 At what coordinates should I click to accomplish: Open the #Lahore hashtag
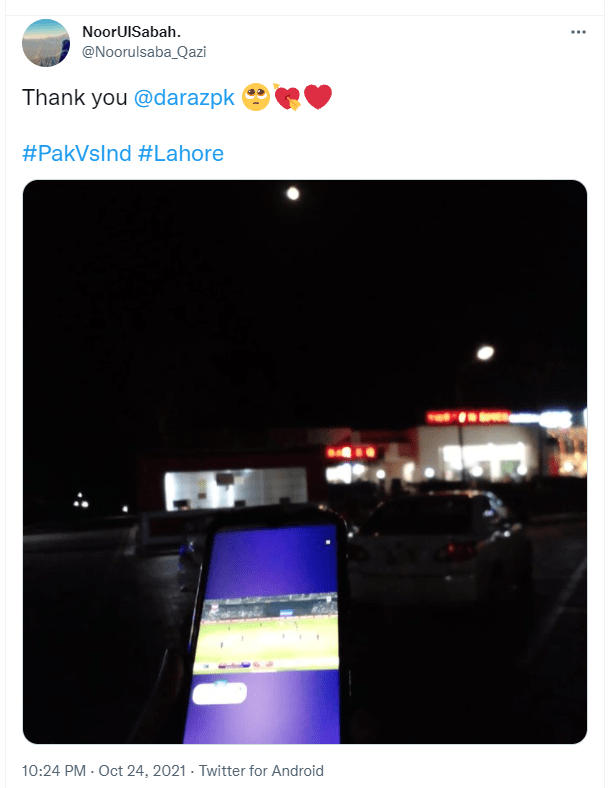tap(181, 153)
